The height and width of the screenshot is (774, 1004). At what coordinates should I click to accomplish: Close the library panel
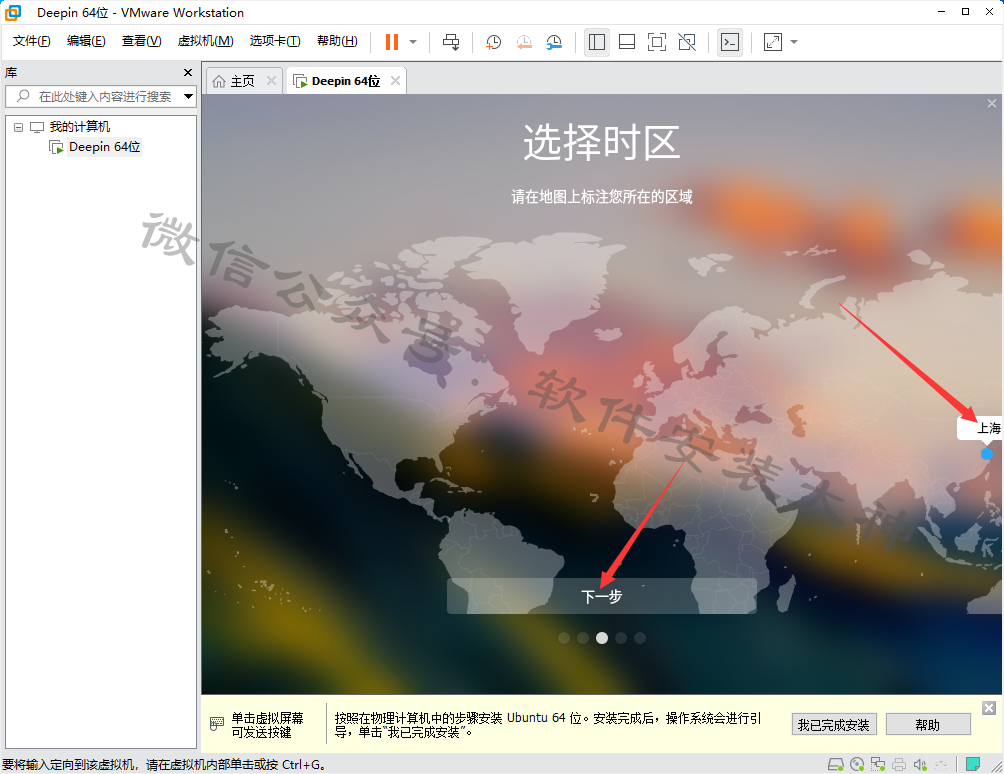click(188, 72)
